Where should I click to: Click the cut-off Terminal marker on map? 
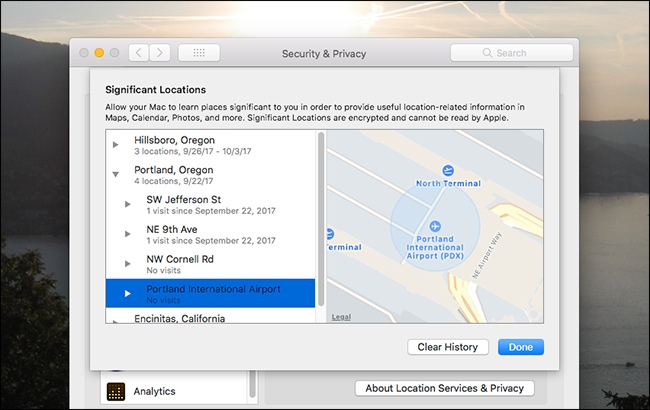coord(330,234)
